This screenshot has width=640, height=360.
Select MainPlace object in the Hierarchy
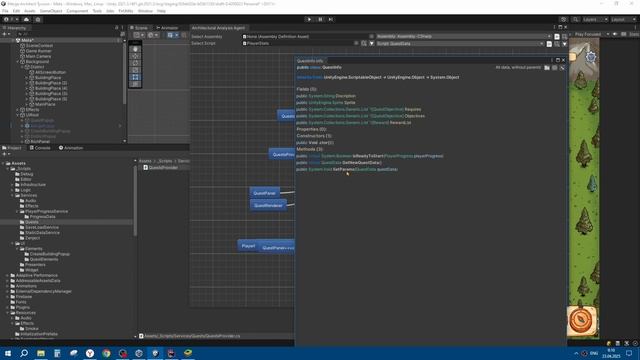point(45,104)
